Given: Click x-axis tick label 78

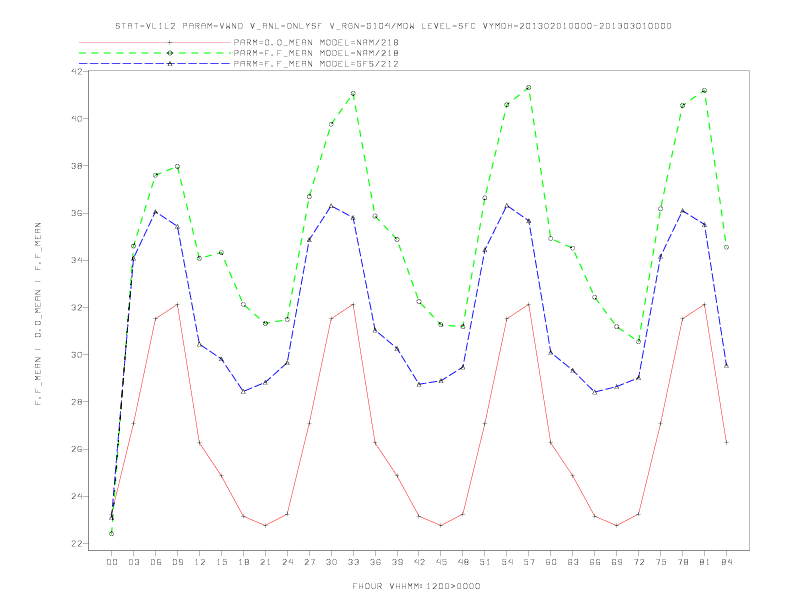Looking at the screenshot, I should click(x=683, y=562).
